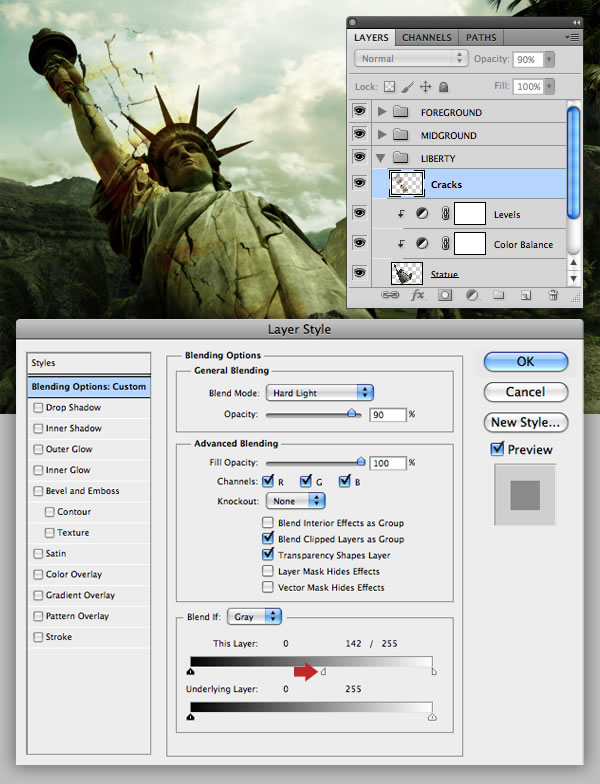The height and width of the screenshot is (784, 600).
Task: Click the Cancel button
Action: (x=526, y=392)
